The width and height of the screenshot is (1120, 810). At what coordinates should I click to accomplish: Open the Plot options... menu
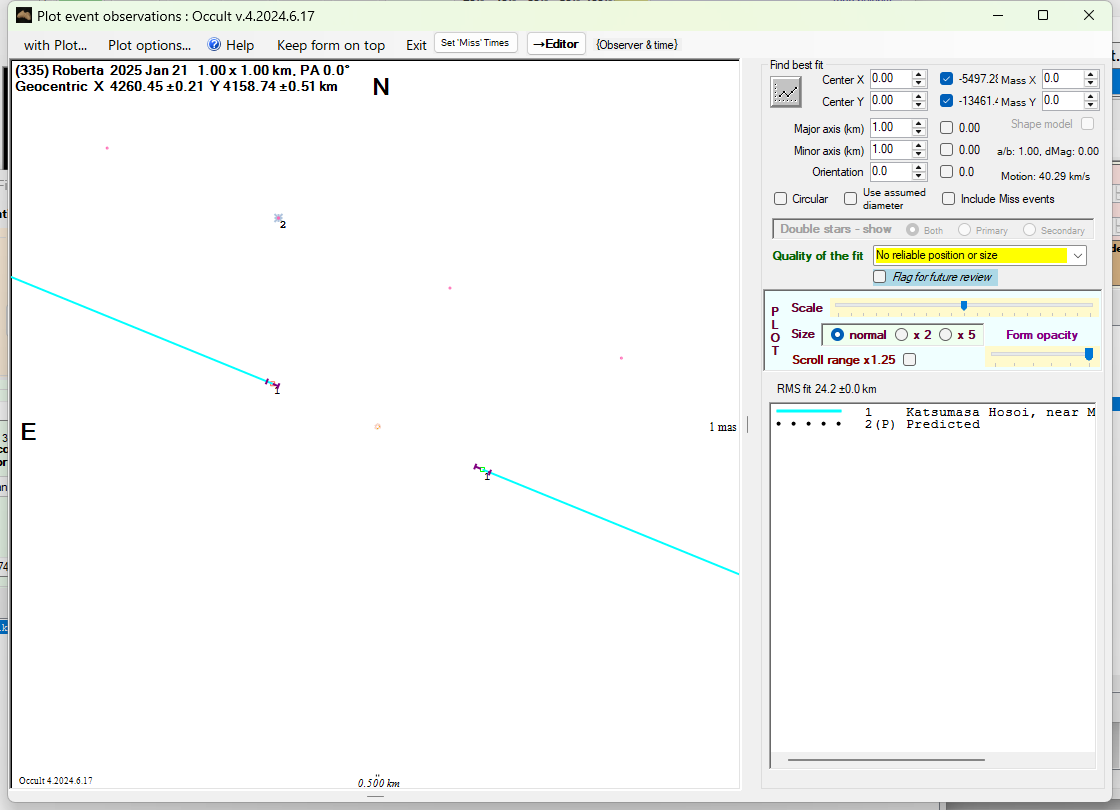pyautogui.click(x=149, y=45)
